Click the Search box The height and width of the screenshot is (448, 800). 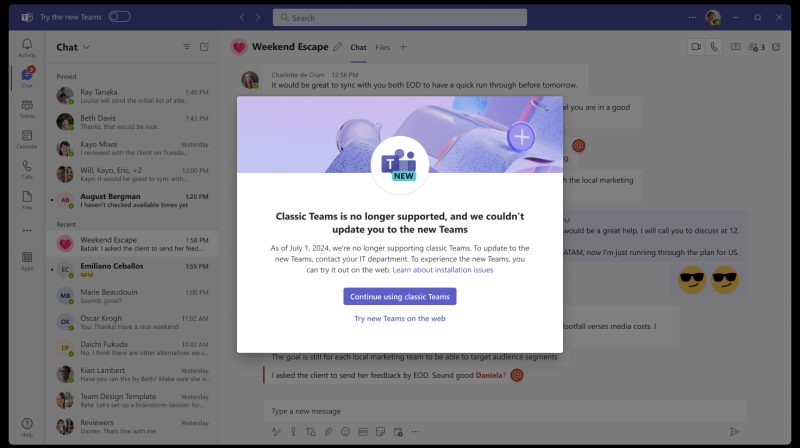point(400,17)
